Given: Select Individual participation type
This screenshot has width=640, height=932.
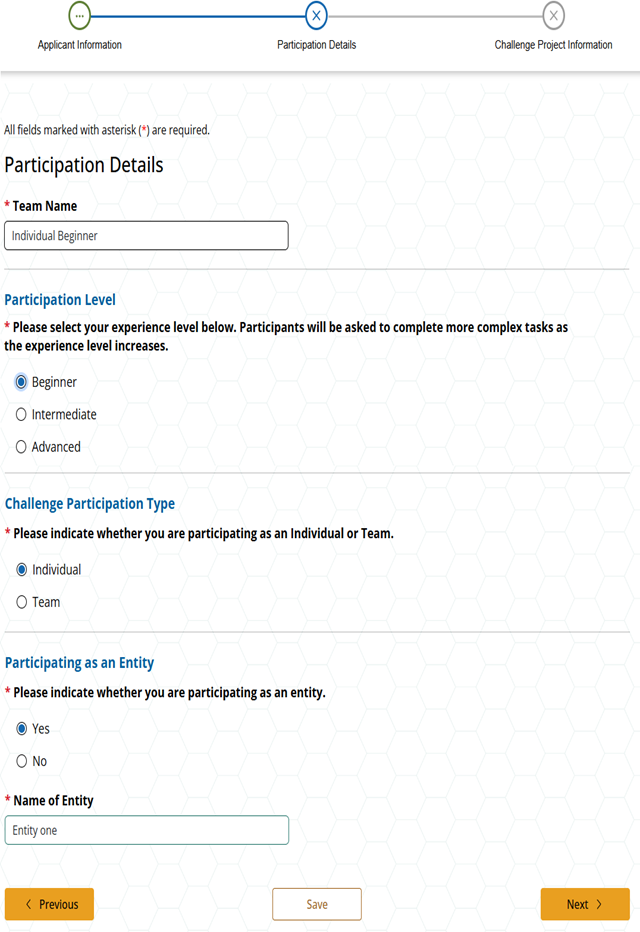Looking at the screenshot, I should [21, 570].
